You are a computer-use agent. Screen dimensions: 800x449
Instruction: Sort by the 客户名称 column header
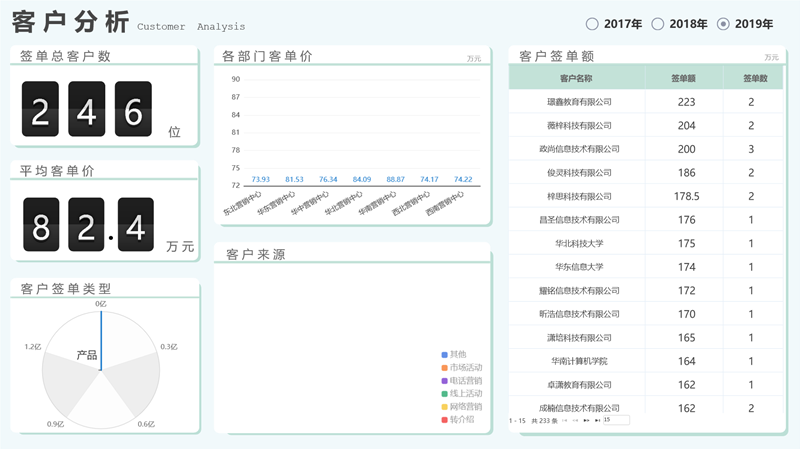pyautogui.click(x=577, y=78)
